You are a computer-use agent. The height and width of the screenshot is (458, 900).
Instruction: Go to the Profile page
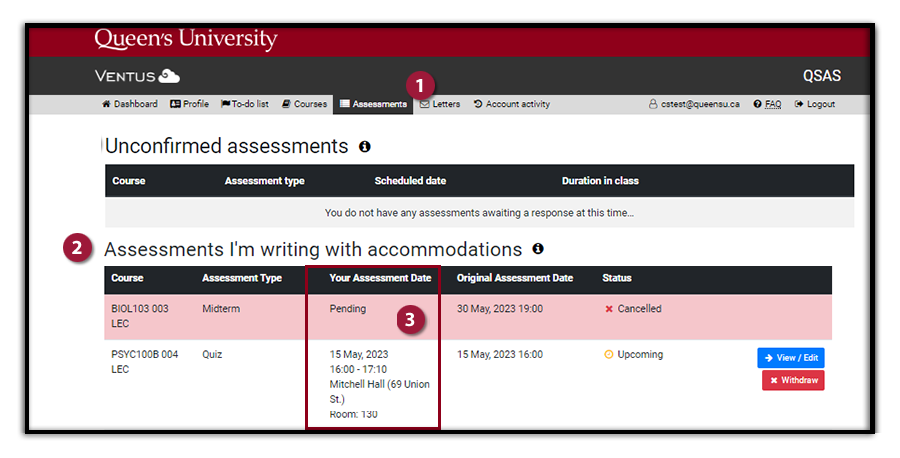(189, 104)
